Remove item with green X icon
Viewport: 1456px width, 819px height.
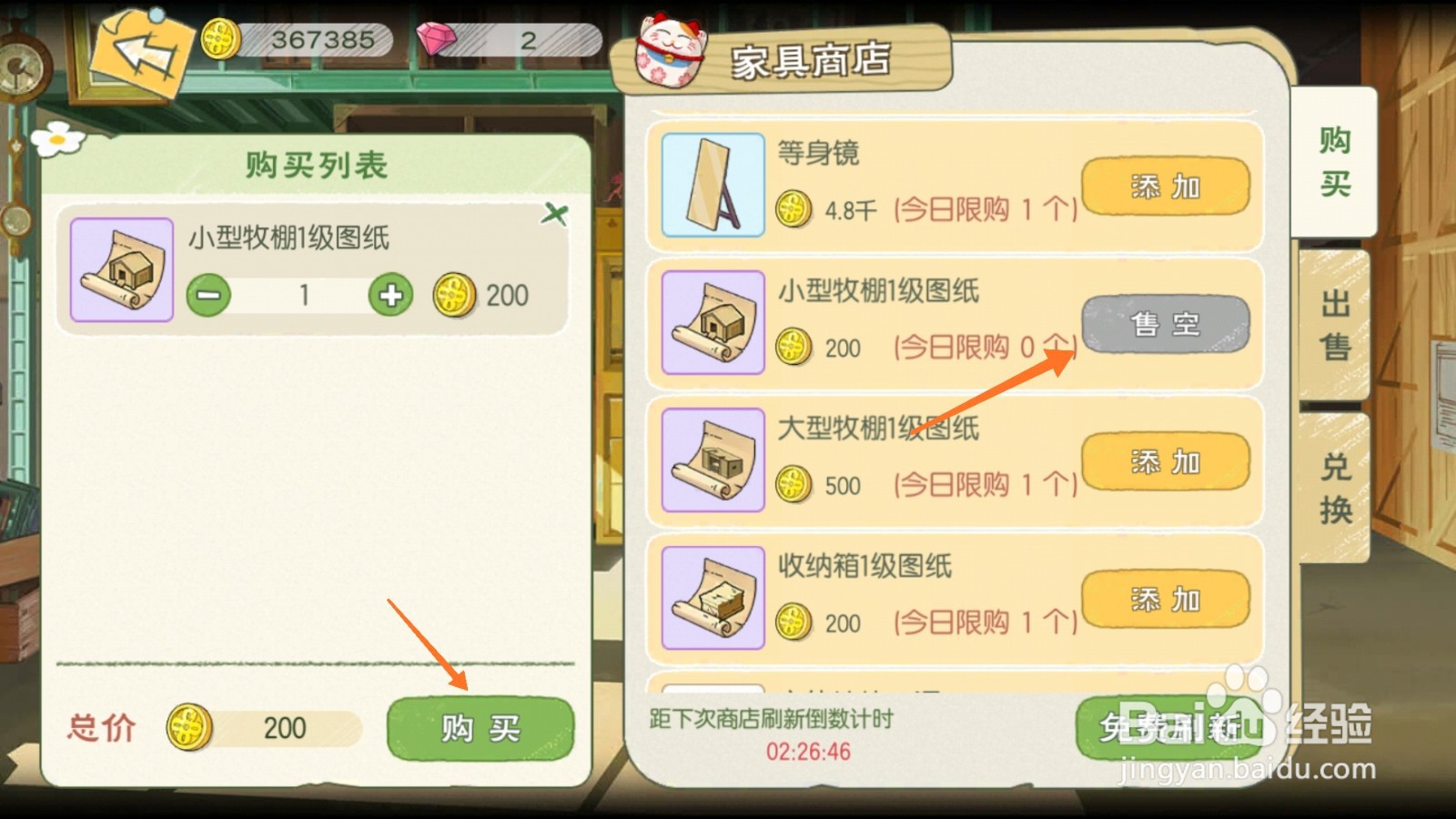pos(554,215)
